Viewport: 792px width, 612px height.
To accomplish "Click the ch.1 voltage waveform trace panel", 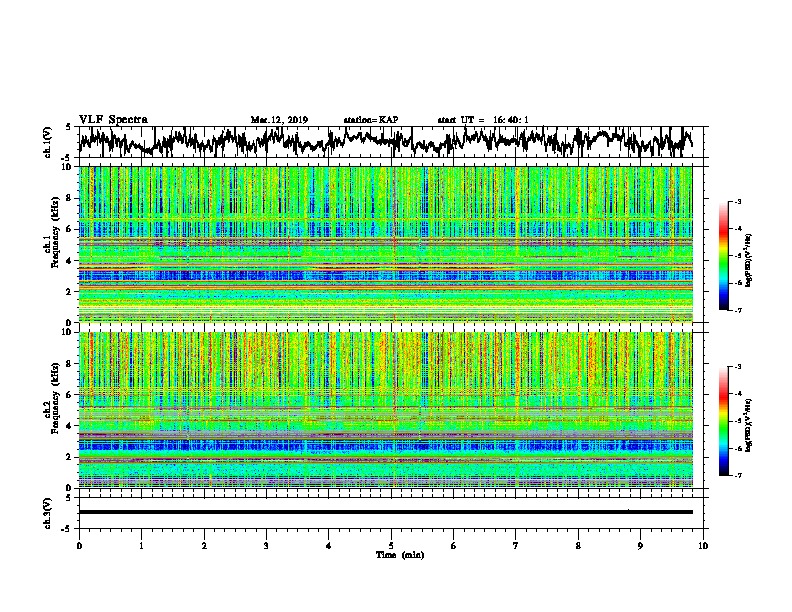I will 391,142.
